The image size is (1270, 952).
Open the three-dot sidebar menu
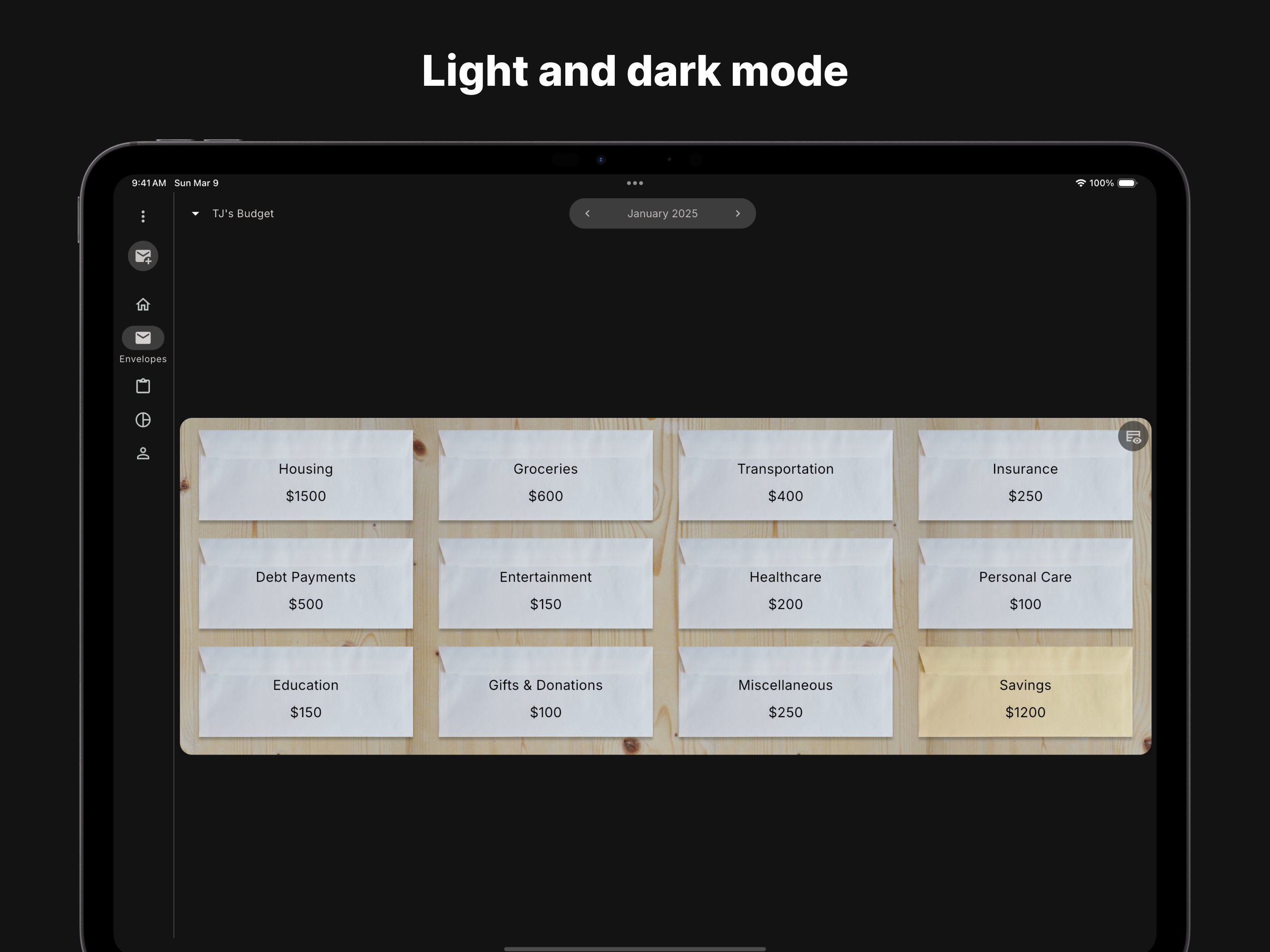coord(143,216)
